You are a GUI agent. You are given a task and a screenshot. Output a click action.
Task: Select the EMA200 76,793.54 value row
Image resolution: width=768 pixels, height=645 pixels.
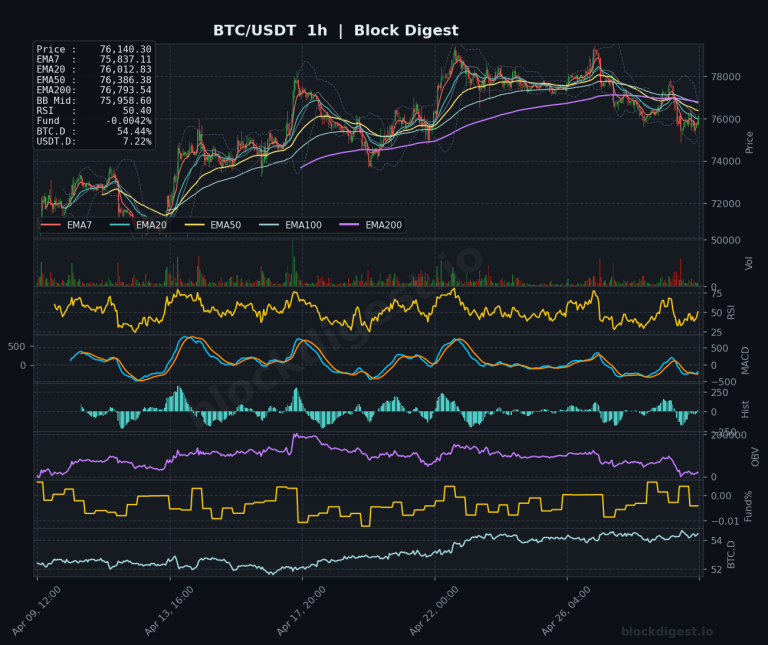click(94, 90)
